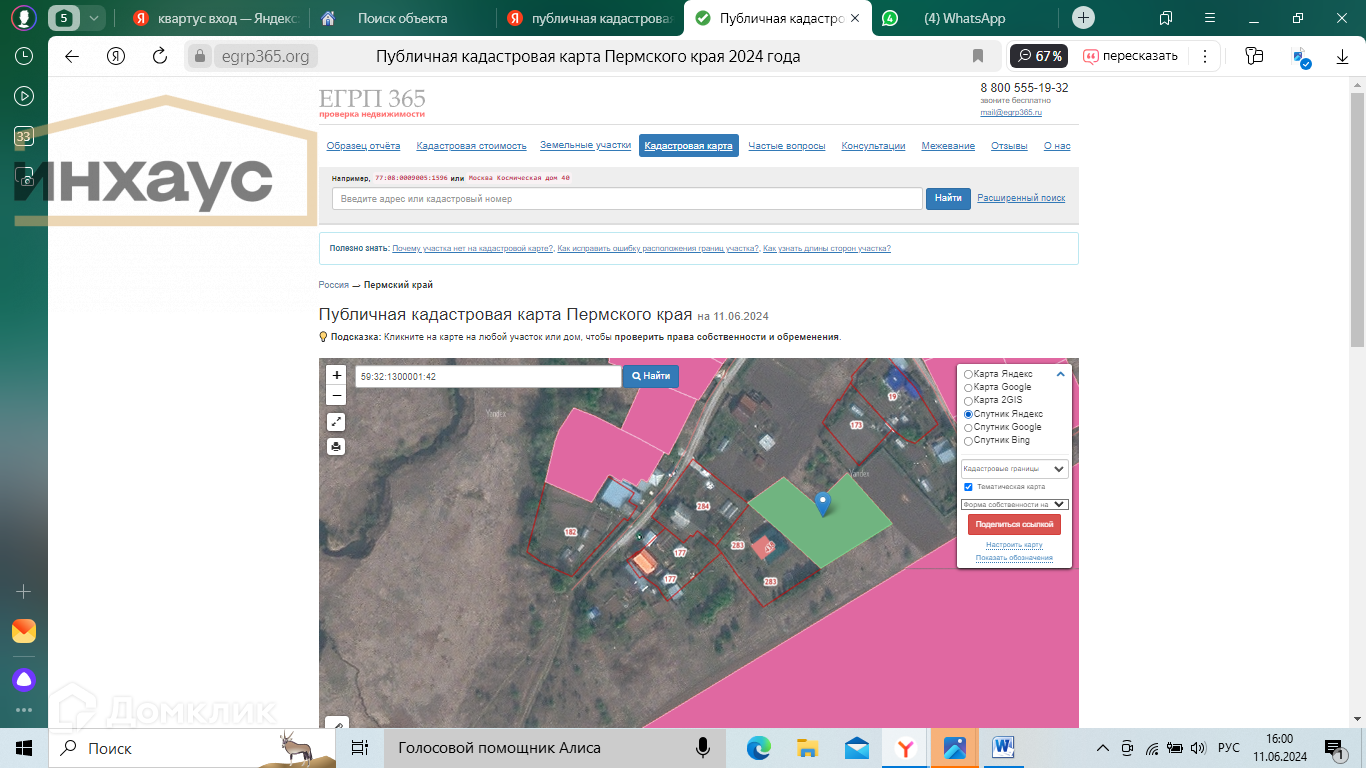Screen dimensions: 1366x768
Task: Launch Microsoft Edge from the taskbar
Action: pos(759,748)
